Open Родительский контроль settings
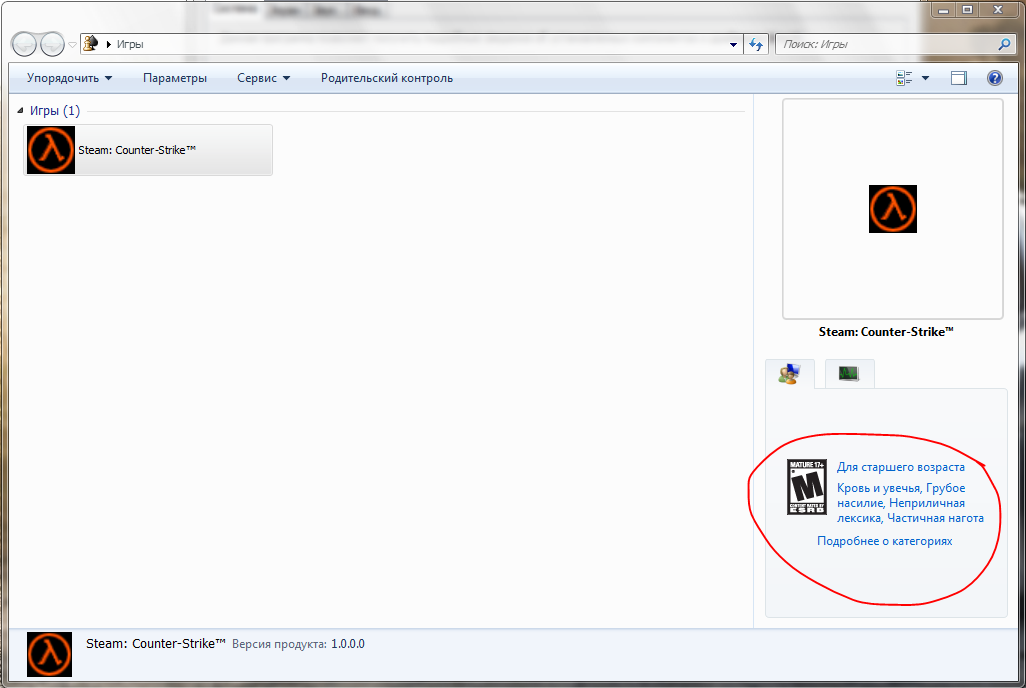1026x688 pixels. pos(387,78)
